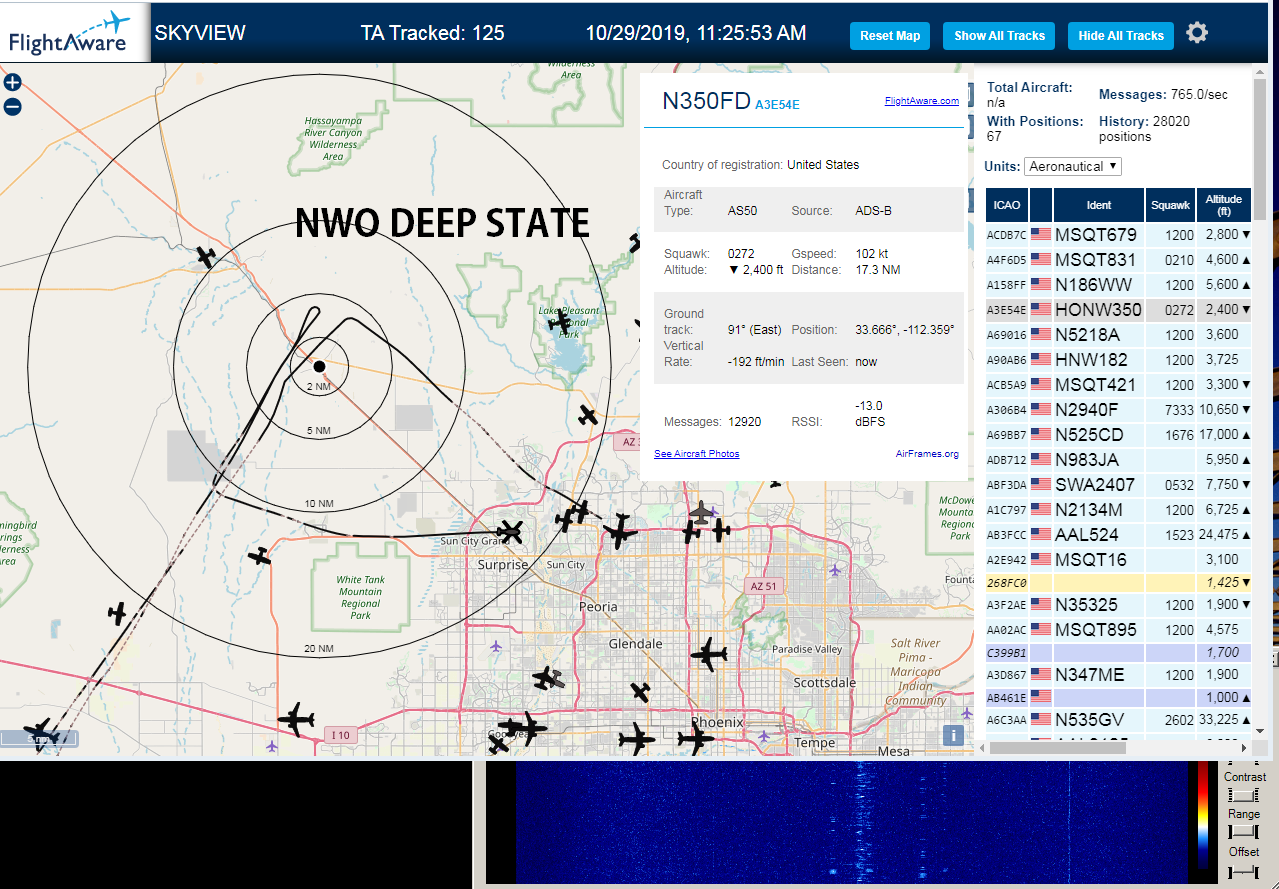Zoom in on the map
1279x889 pixels.
pos(12,83)
